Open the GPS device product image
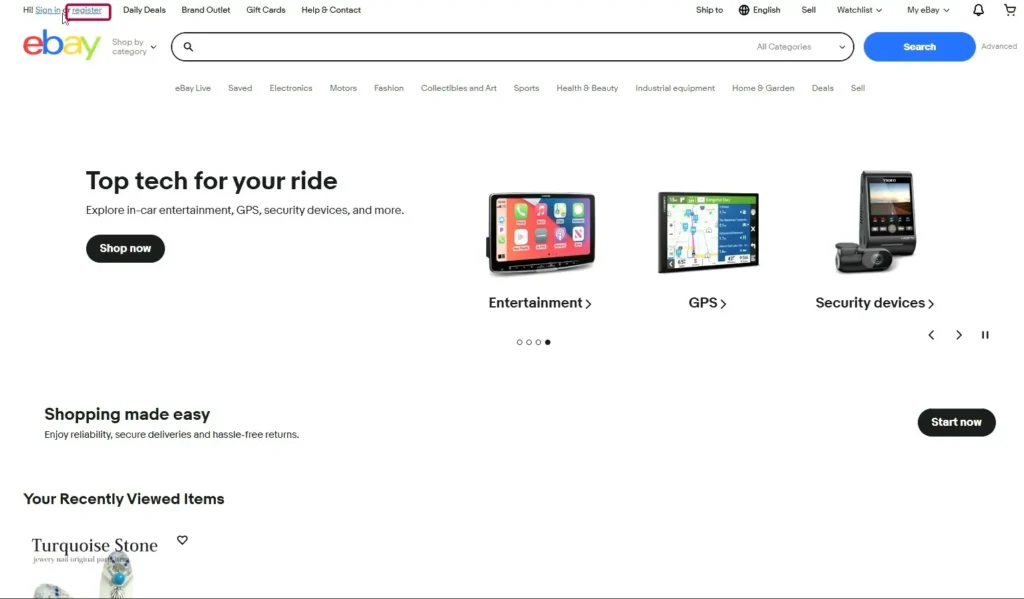This screenshot has height=599, width=1024. [708, 232]
